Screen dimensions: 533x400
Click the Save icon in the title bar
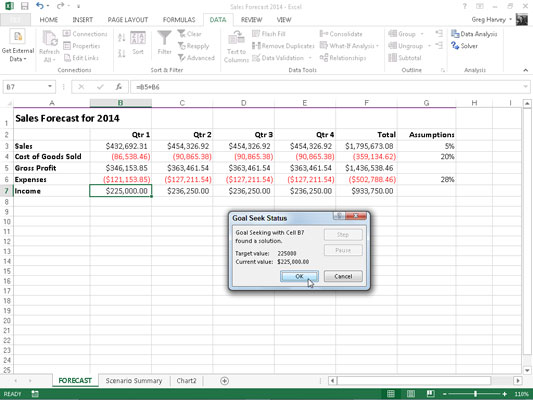click(24, 6)
